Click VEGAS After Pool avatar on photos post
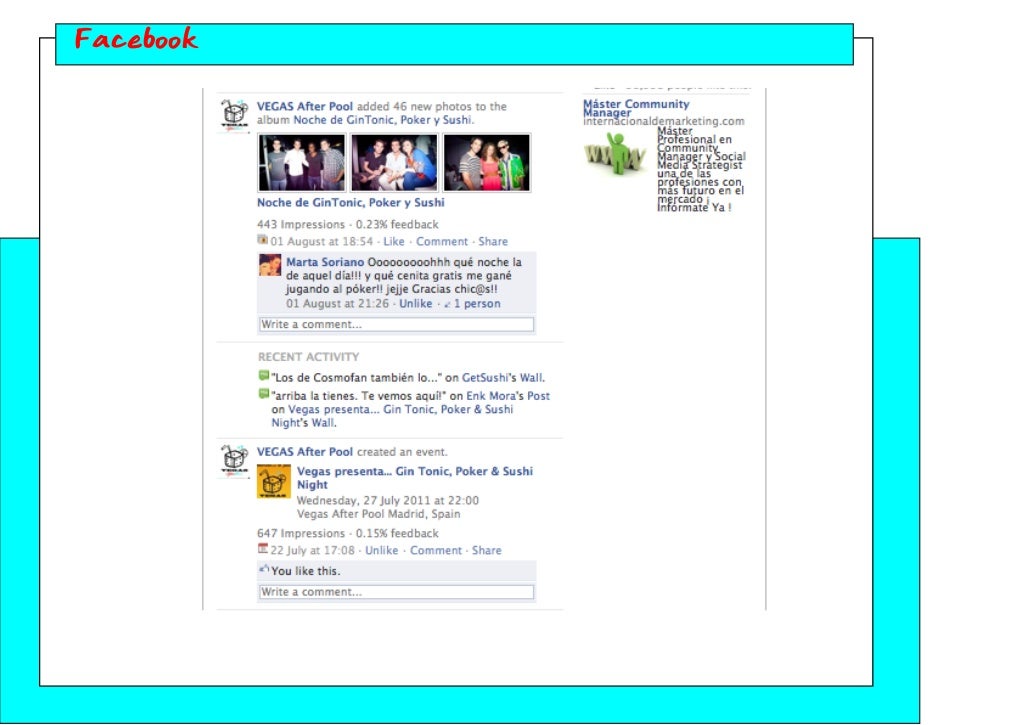This screenshot has height=725, width=1024. (x=234, y=116)
